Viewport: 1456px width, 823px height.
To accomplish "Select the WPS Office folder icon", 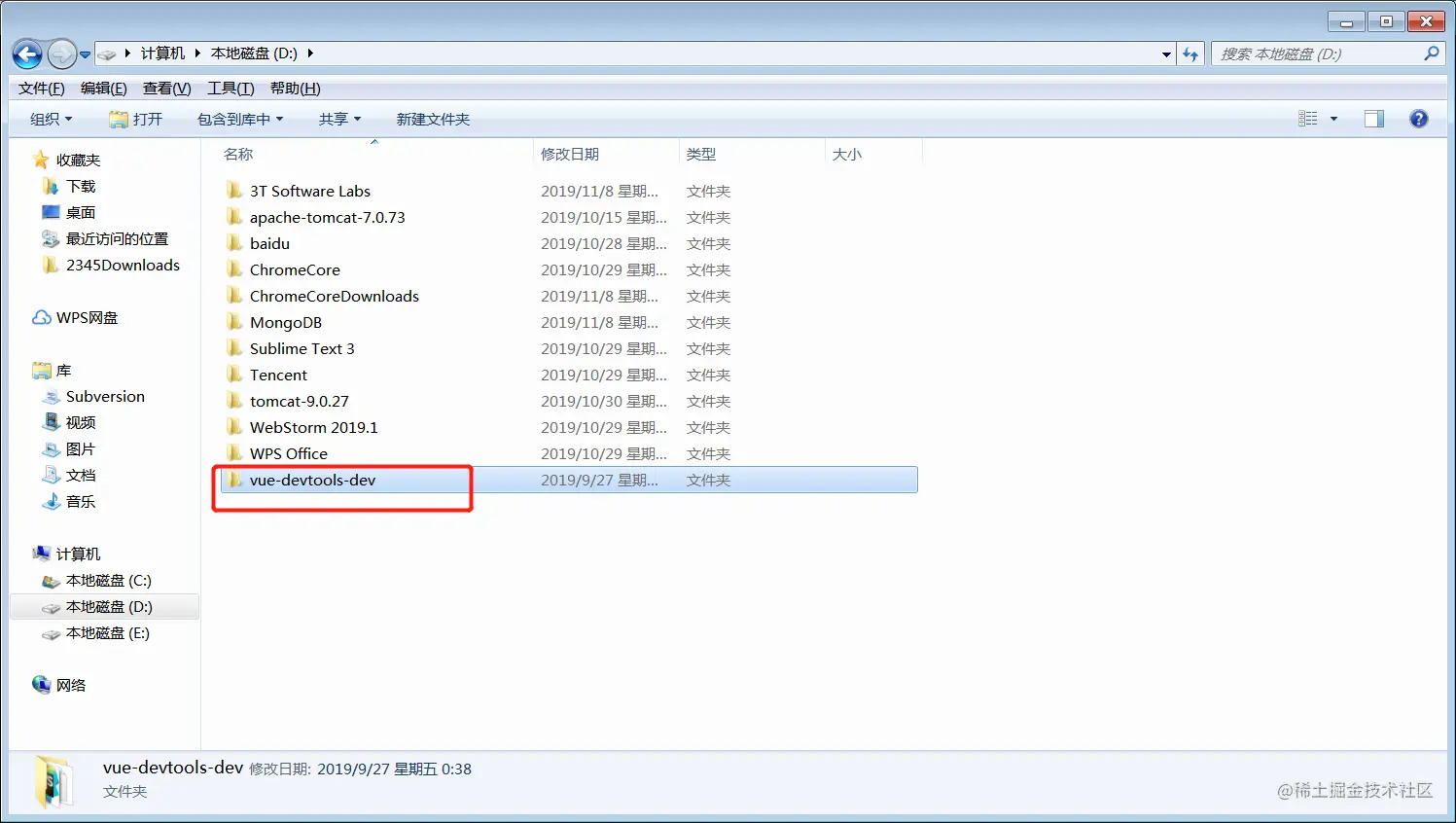I will 234,452.
